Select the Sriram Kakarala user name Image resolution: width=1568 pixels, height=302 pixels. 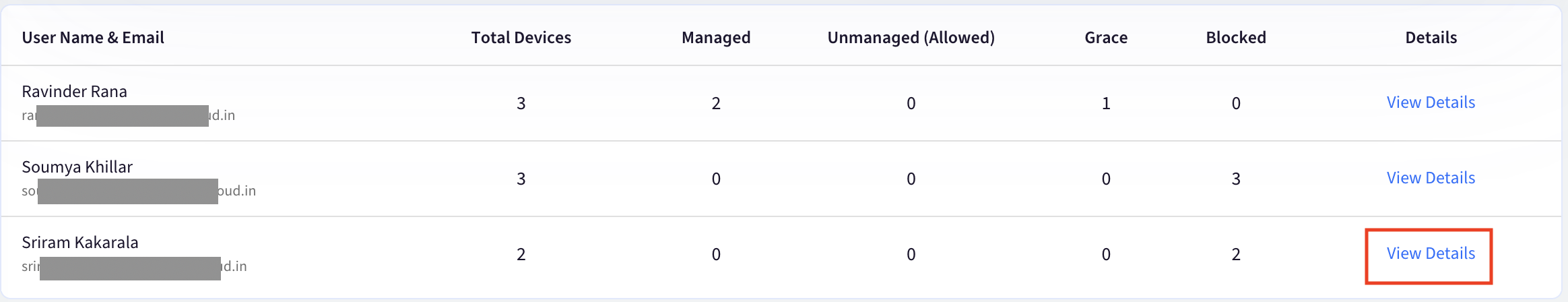point(80,243)
